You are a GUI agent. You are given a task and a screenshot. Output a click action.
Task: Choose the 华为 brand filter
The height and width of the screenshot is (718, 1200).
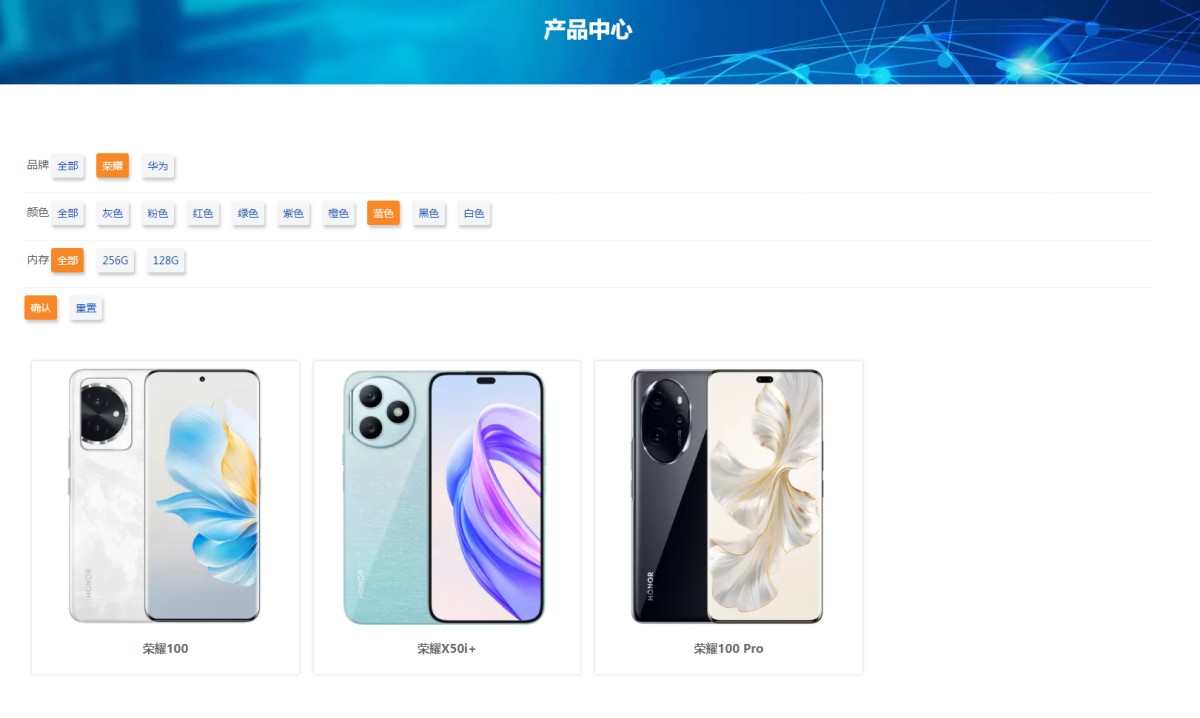pyautogui.click(x=158, y=166)
